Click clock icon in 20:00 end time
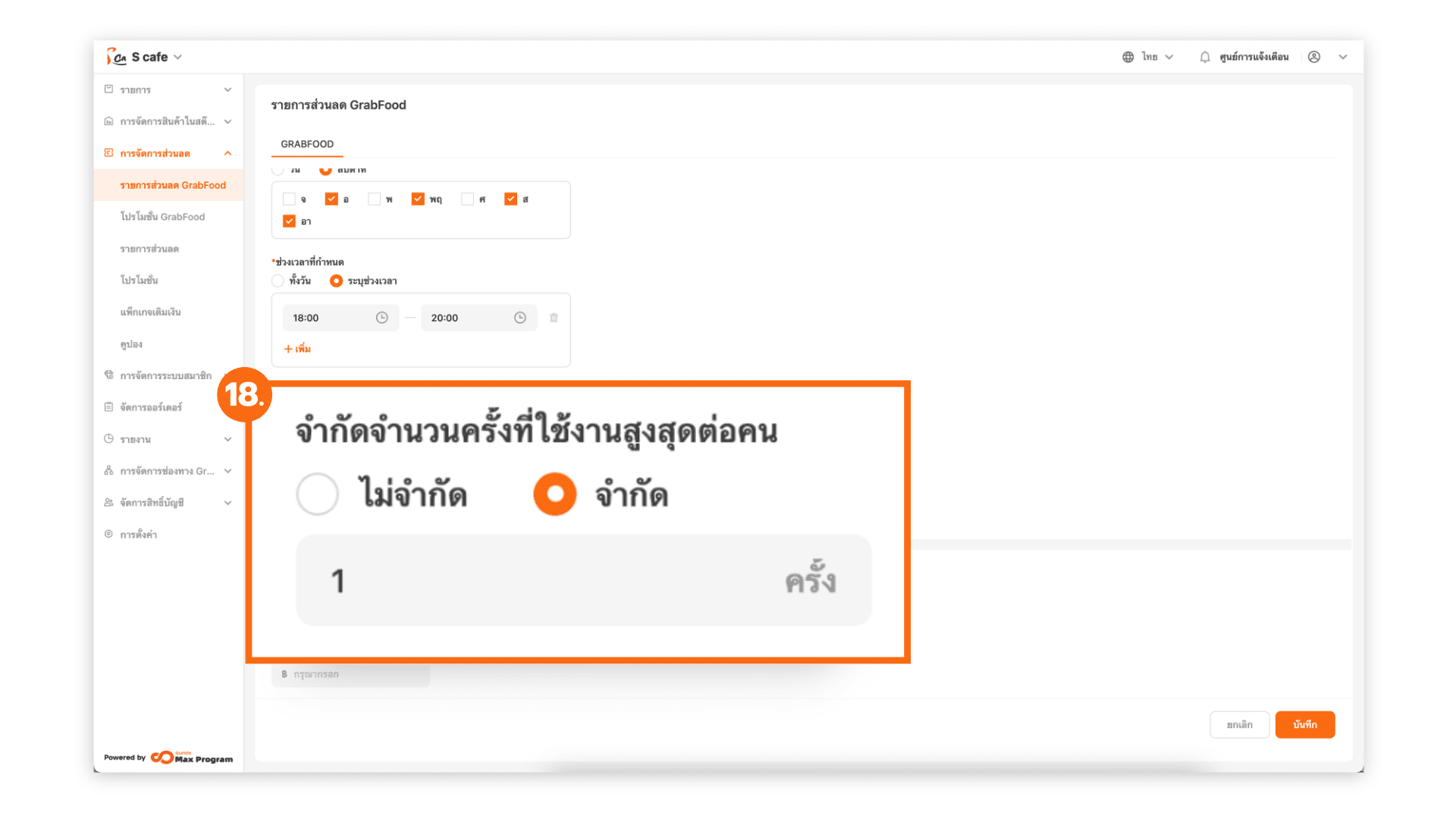Screen dimensions: 1456x819 pos(519,318)
